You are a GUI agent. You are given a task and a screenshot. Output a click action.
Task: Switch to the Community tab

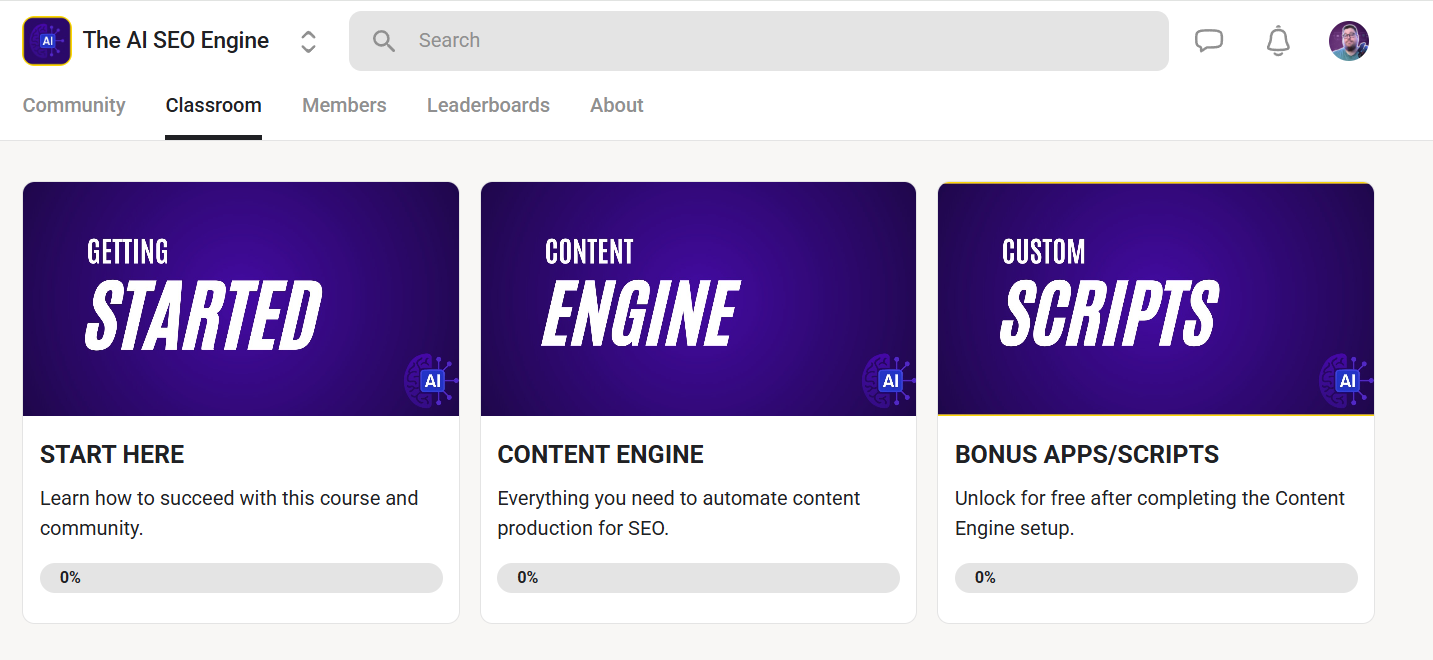74,104
